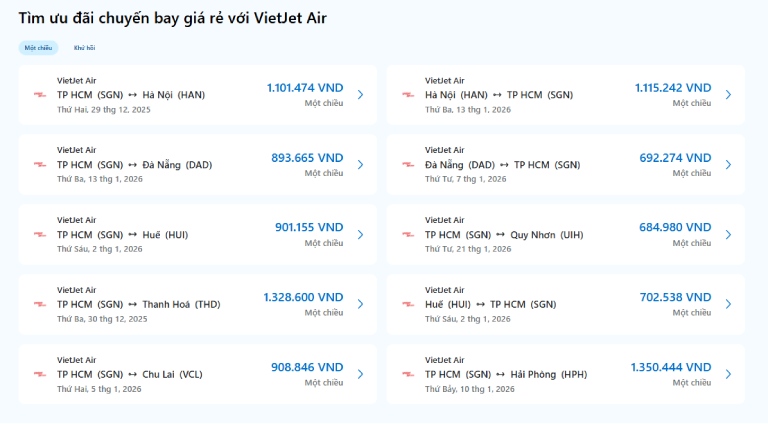Click VietJet logo on the Hà Nội–TP HCM card
This screenshot has height=424, width=768.
pyautogui.click(x=408, y=95)
